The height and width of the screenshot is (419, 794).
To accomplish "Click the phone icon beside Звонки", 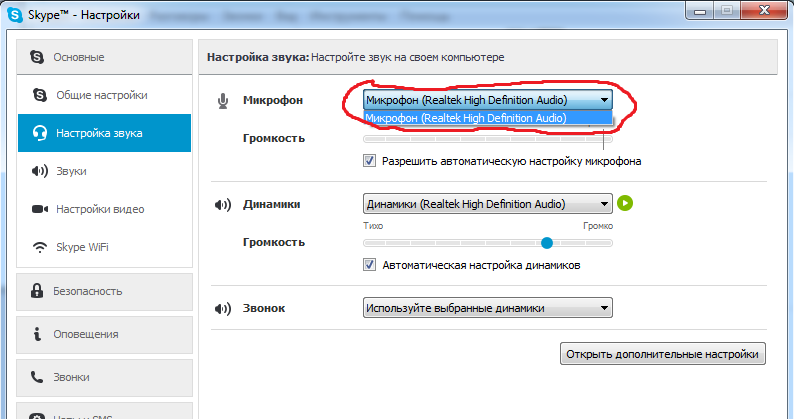I will 37,377.
